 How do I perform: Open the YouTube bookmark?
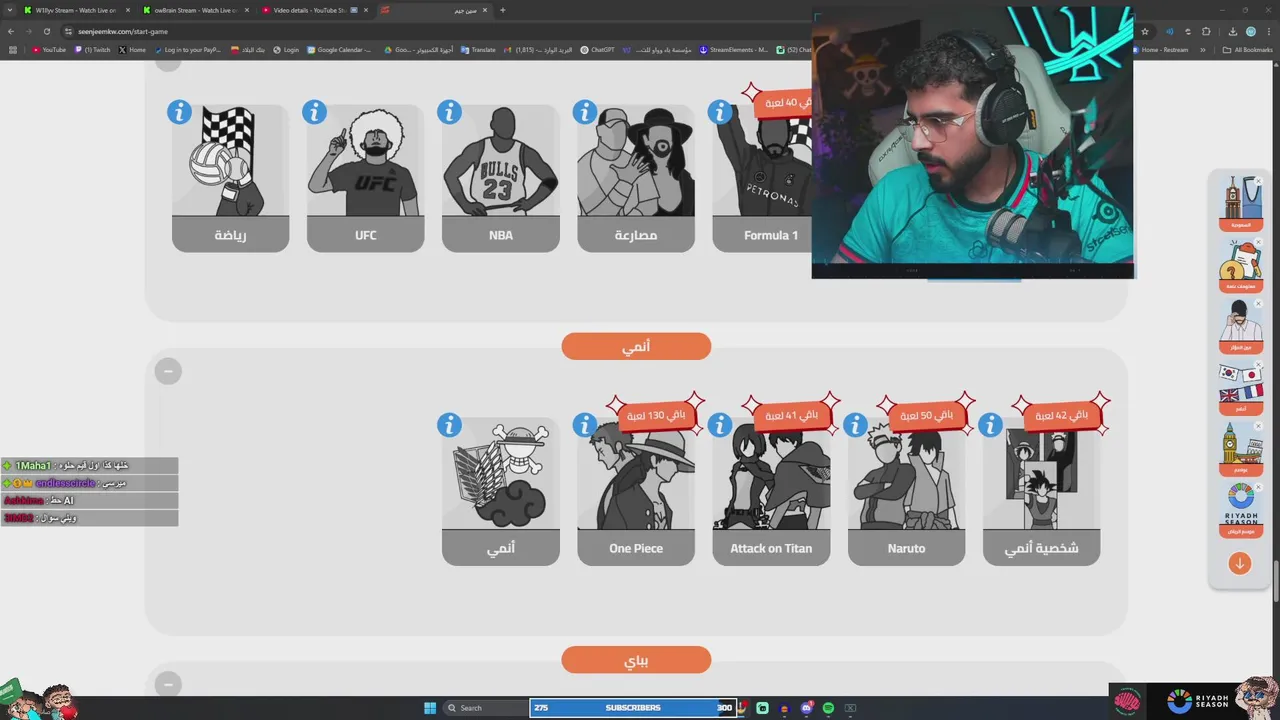click(49, 49)
